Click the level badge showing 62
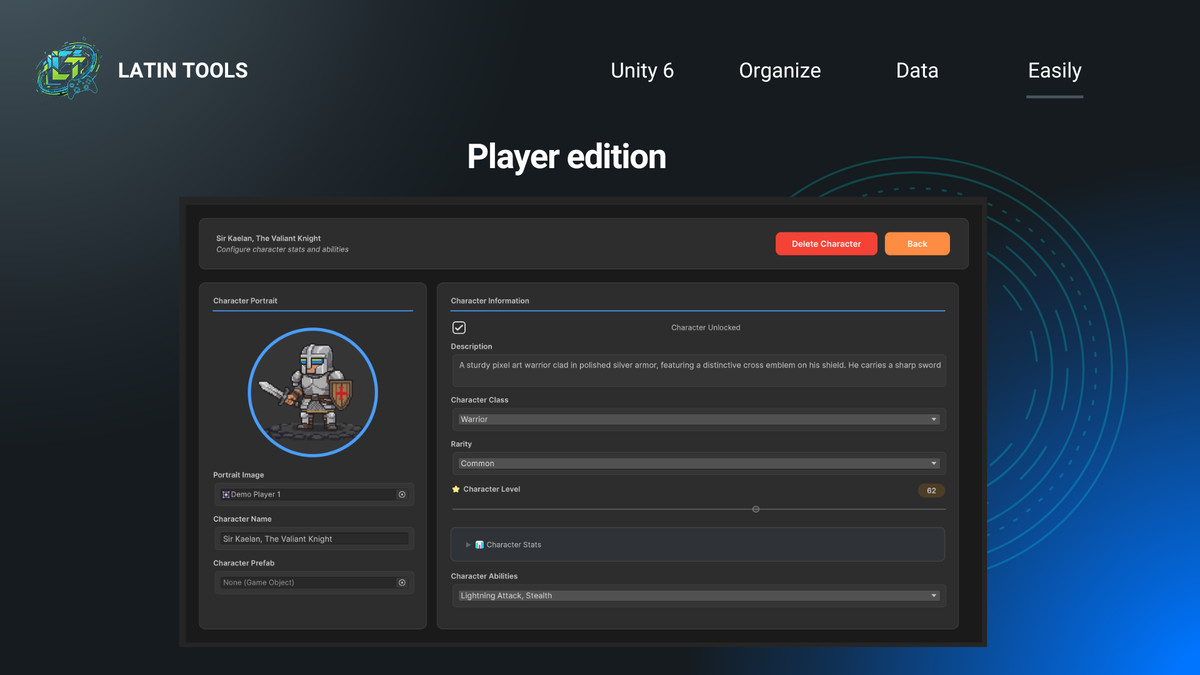Viewport: 1200px width, 675px height. (x=931, y=490)
